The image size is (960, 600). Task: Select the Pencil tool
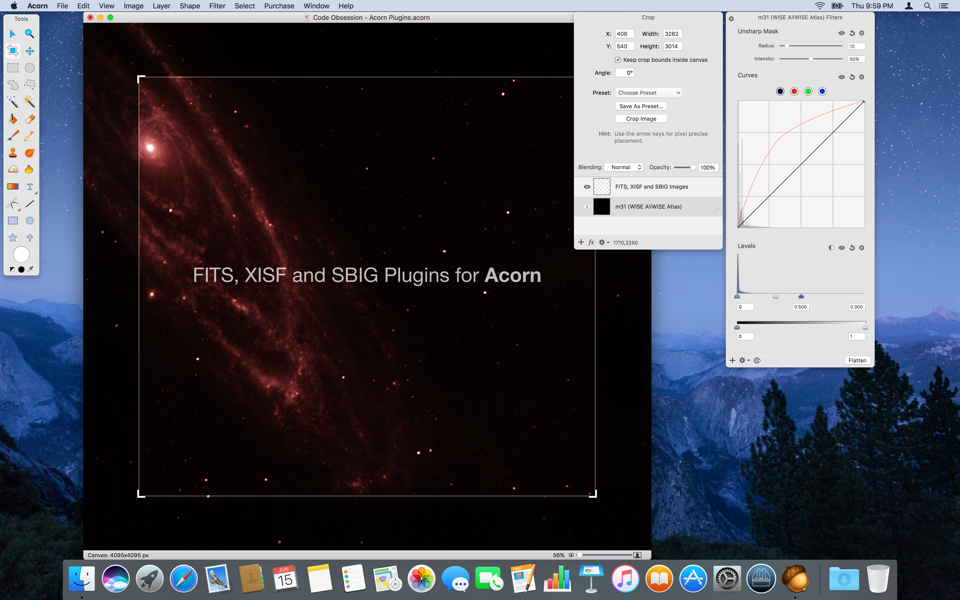[x=29, y=135]
